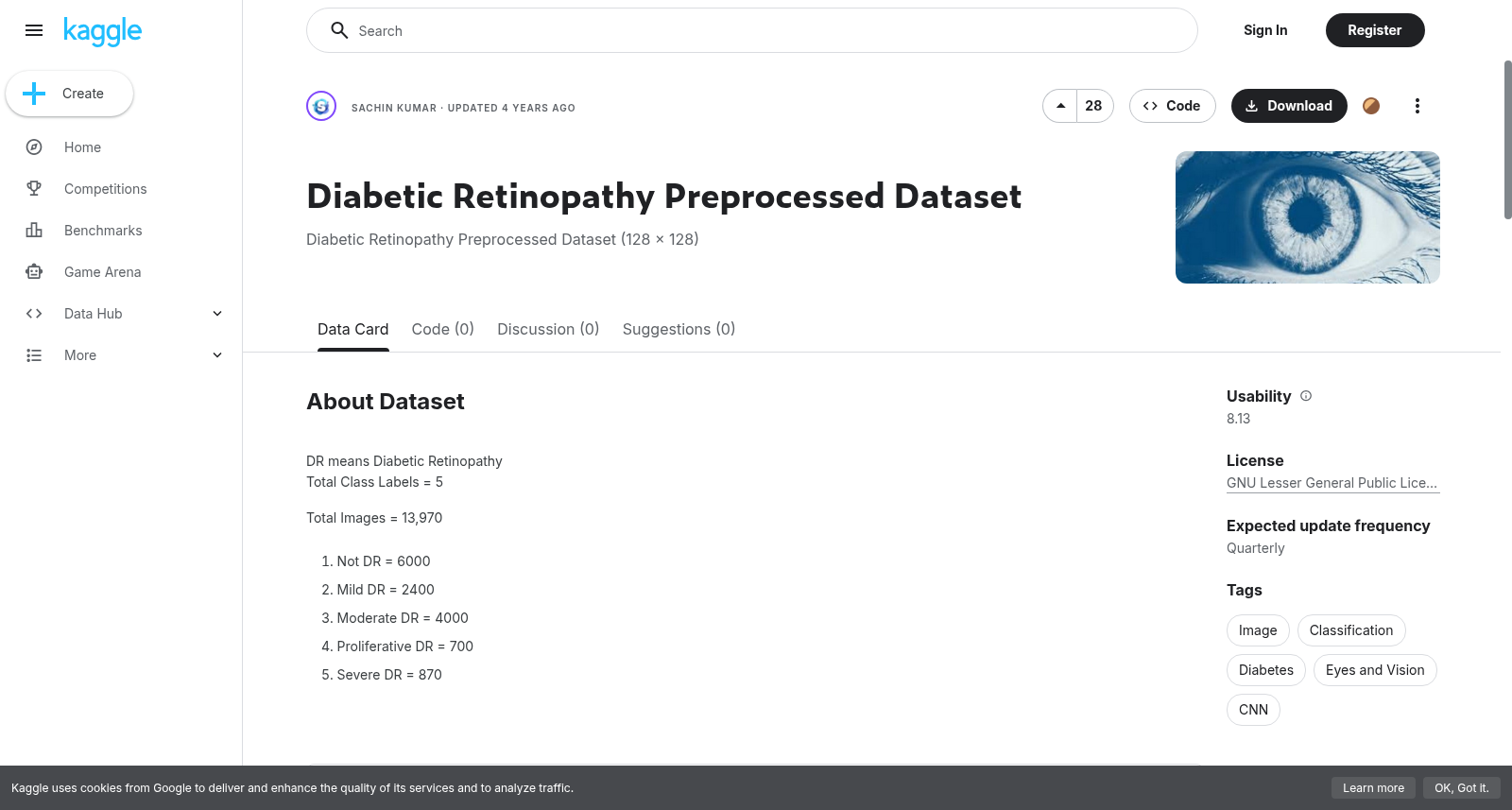Open the GNU Lesser General Public License link
This screenshot has height=810, width=1512.
[1332, 483]
